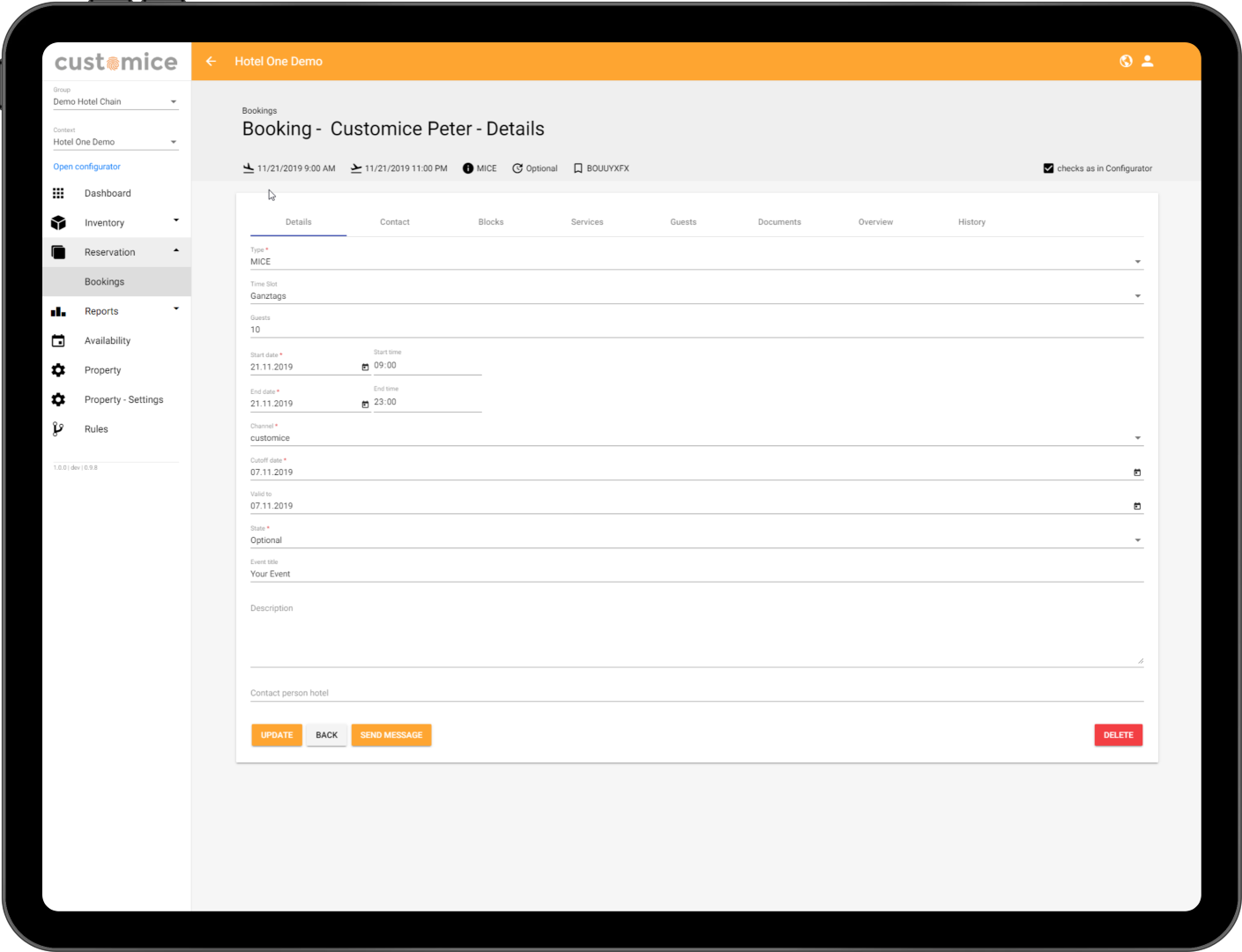Open the Cutoff date calendar picker

(1137, 472)
